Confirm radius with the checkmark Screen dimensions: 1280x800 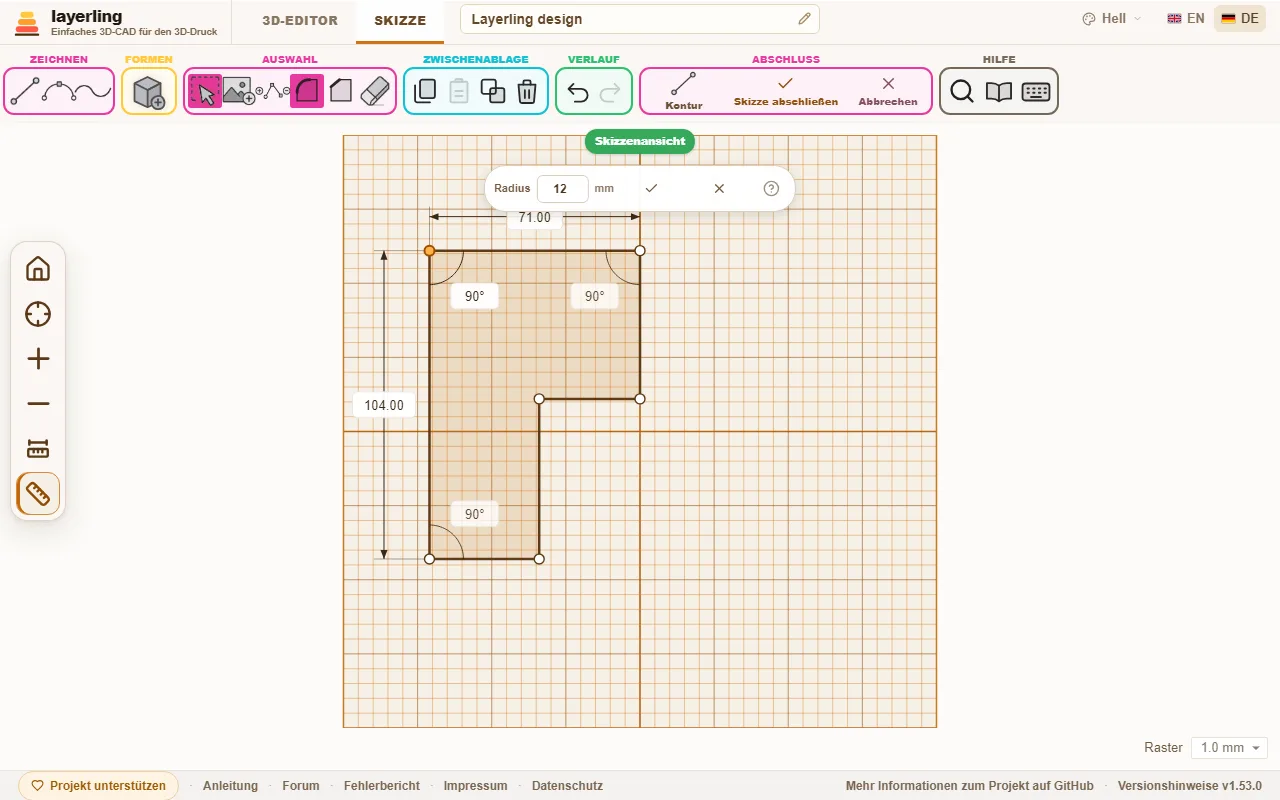coord(651,188)
